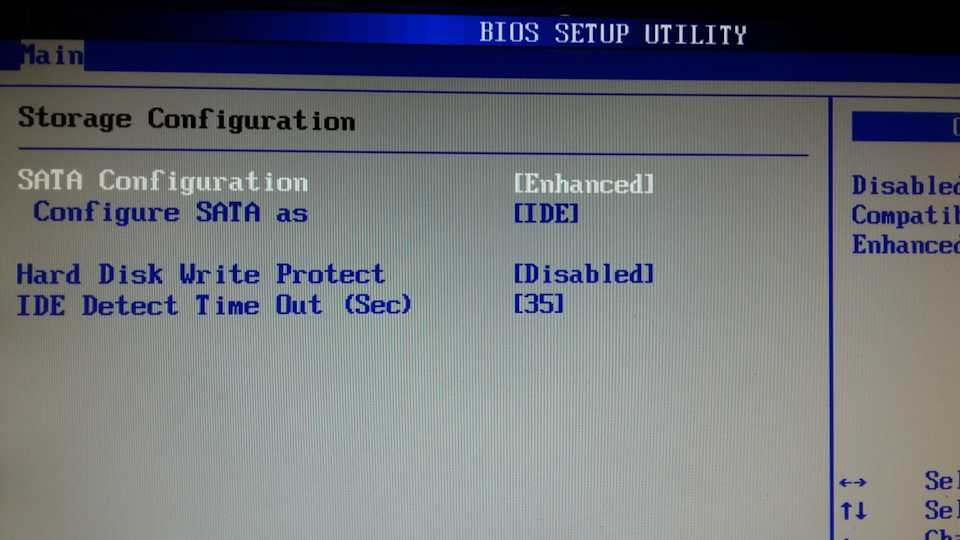Select the Main tab
Image resolution: width=960 pixels, height=540 pixels.
(53, 55)
